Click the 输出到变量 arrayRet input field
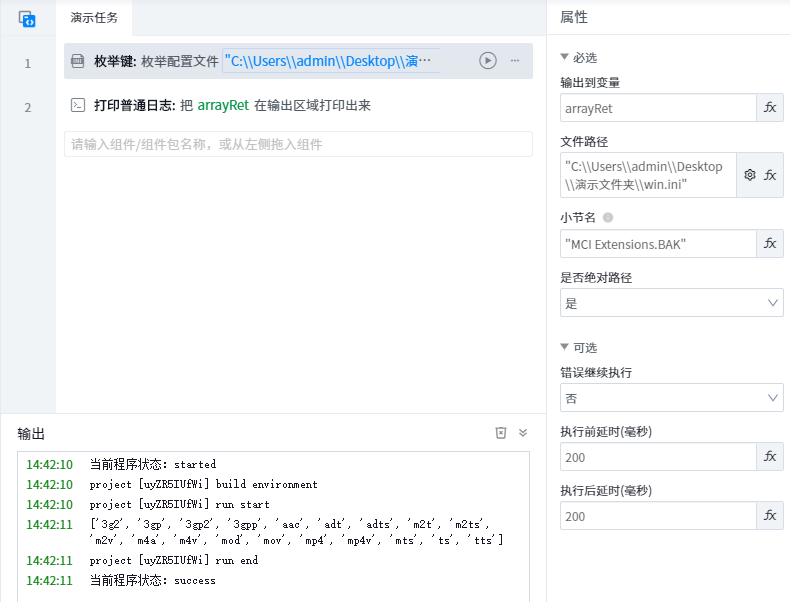Image resolution: width=790 pixels, height=602 pixels. (657, 108)
